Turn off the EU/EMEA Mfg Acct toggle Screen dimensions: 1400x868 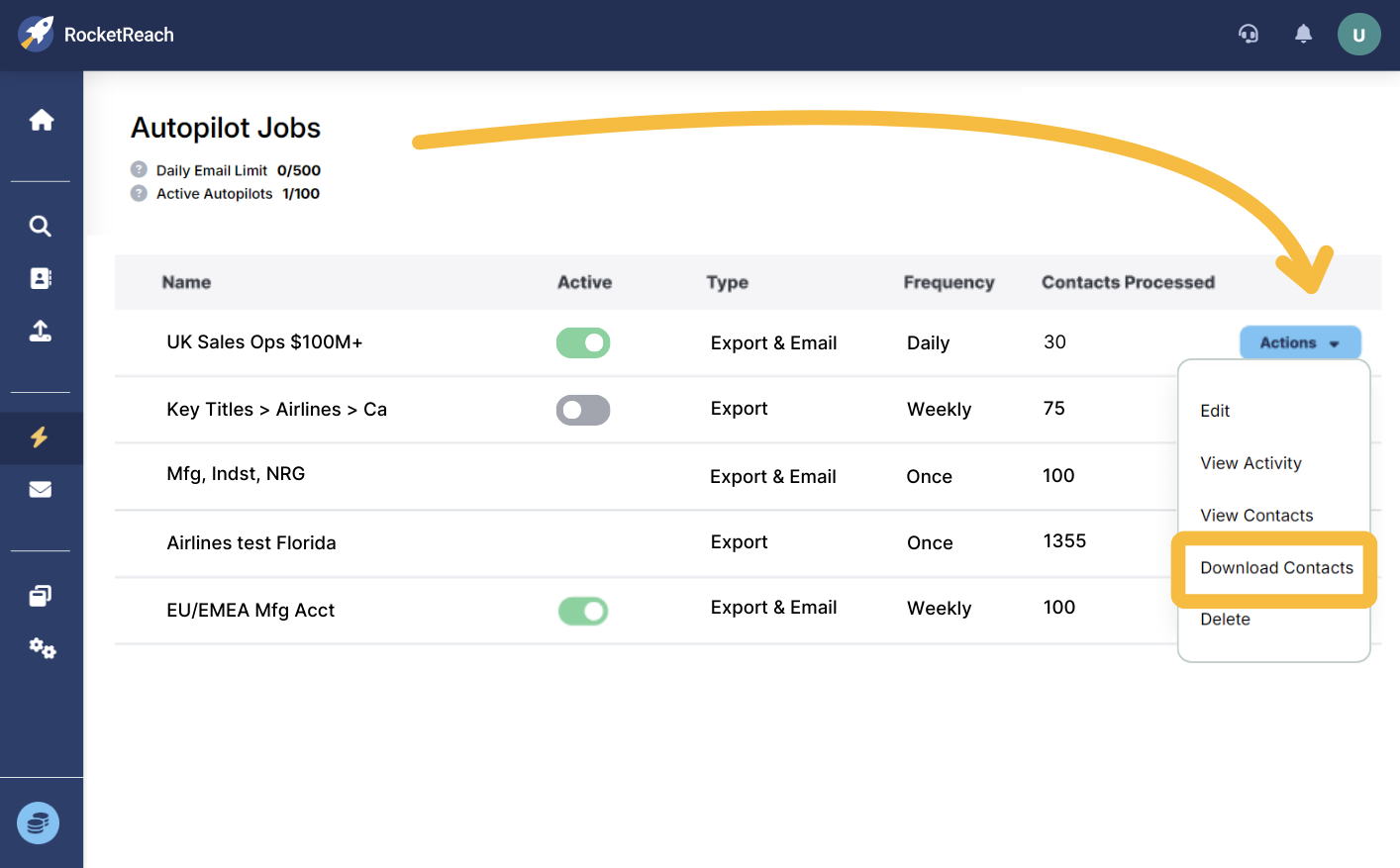583,612
